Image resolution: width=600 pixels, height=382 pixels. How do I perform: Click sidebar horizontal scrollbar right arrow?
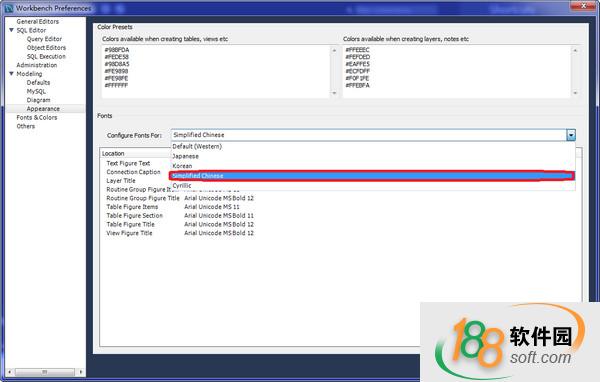[x=81, y=372]
